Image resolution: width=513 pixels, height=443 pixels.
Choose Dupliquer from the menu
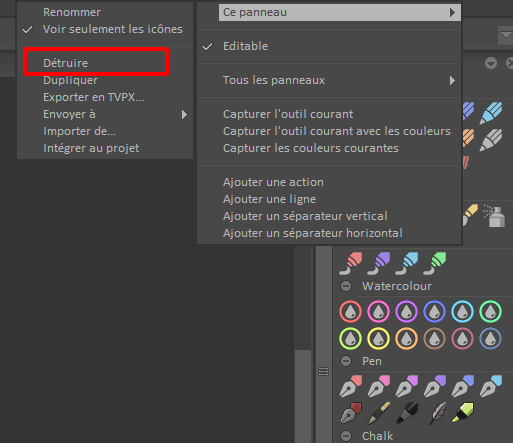point(105,80)
